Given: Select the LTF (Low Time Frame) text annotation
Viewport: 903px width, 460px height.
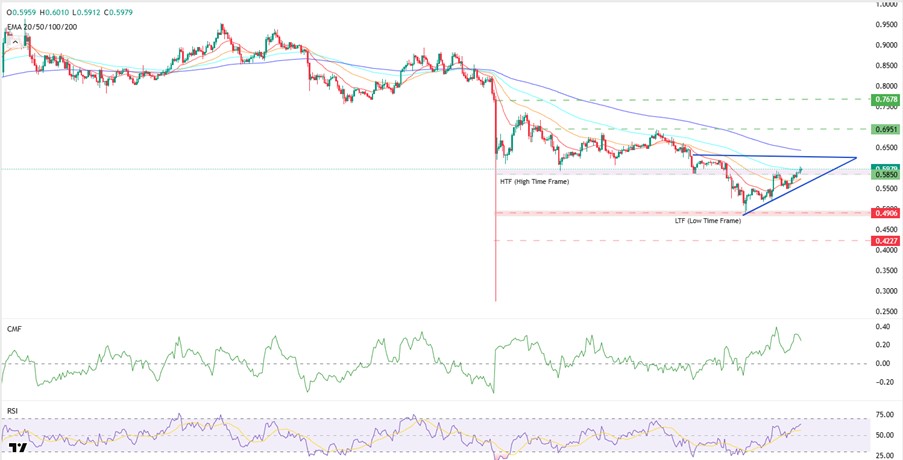Looking at the screenshot, I should pyautogui.click(x=707, y=220).
